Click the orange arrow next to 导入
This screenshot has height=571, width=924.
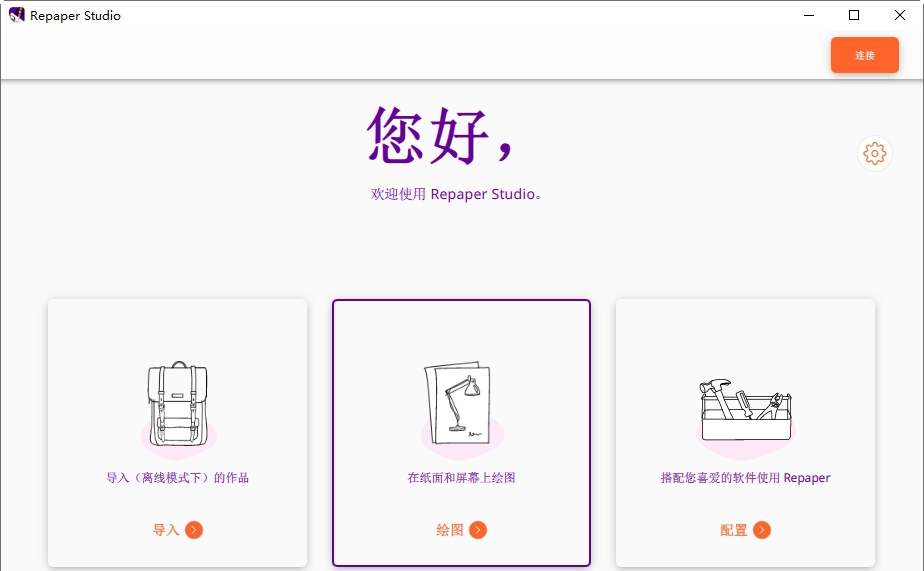click(x=194, y=530)
